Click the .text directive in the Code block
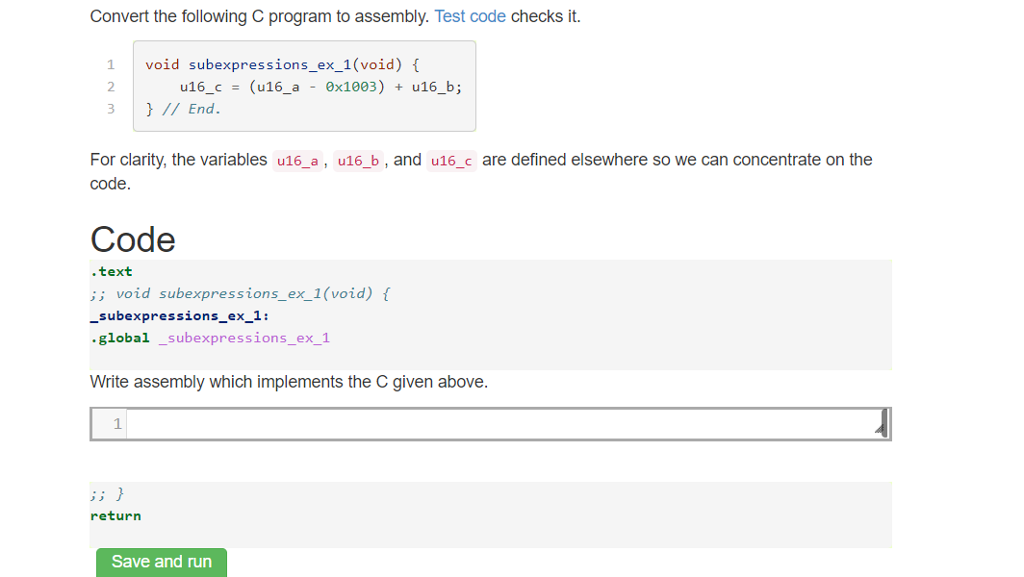1024x577 pixels. [109, 271]
